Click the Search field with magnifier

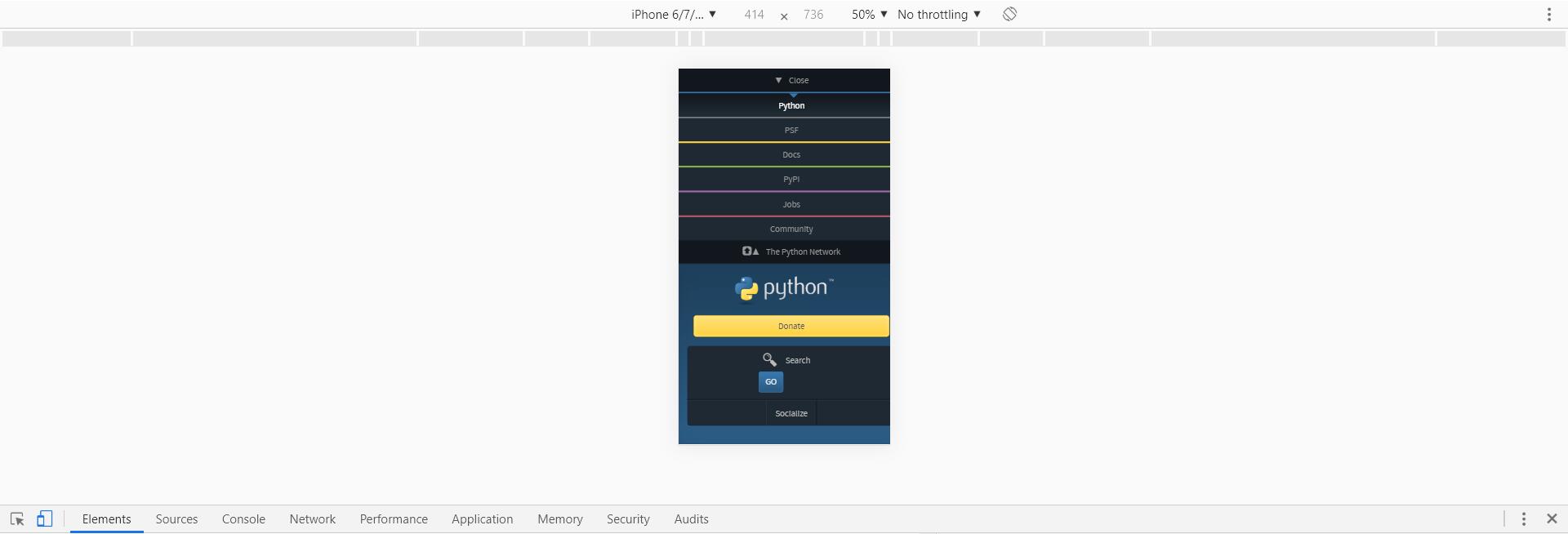click(786, 359)
